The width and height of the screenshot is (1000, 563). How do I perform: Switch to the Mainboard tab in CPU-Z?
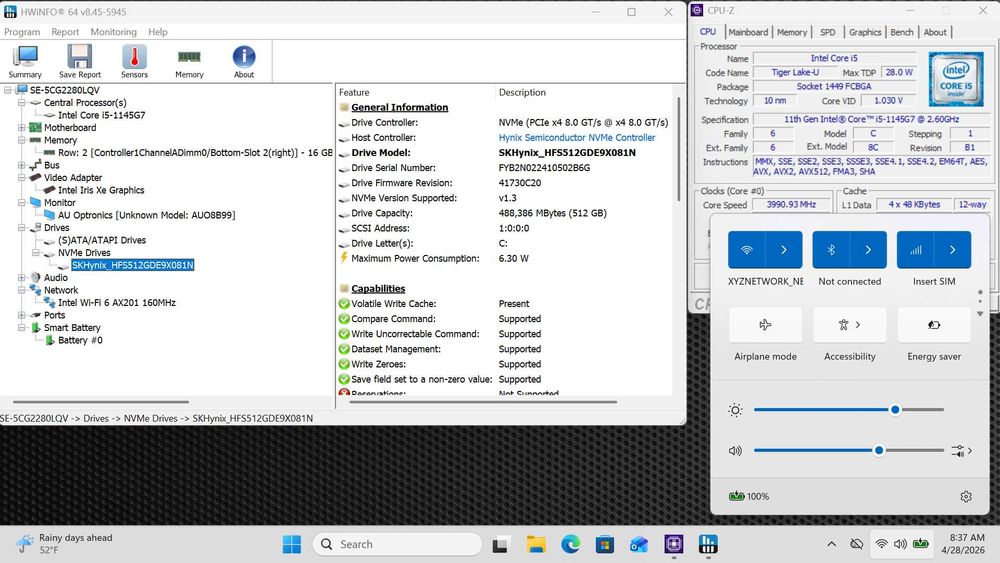[748, 32]
